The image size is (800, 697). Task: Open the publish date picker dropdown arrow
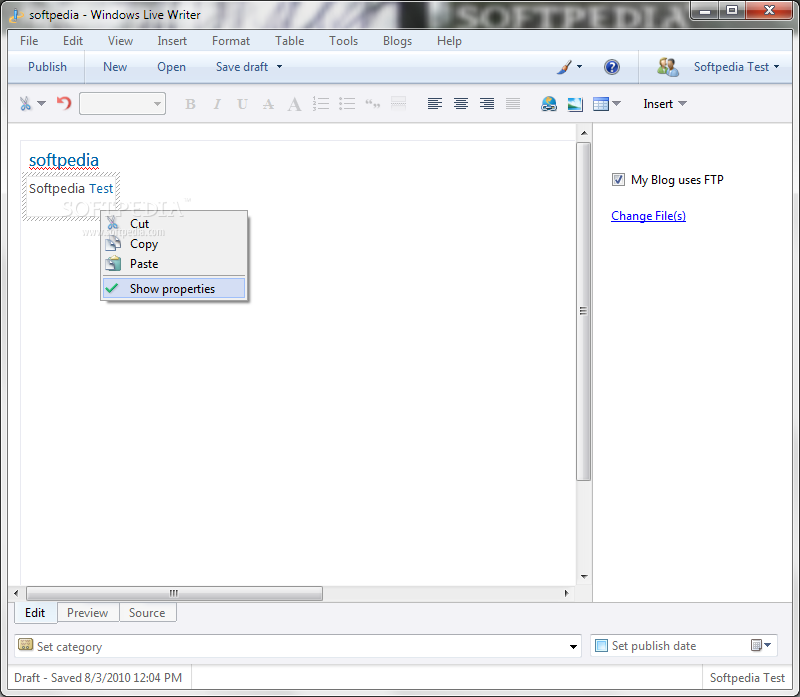tap(767, 645)
